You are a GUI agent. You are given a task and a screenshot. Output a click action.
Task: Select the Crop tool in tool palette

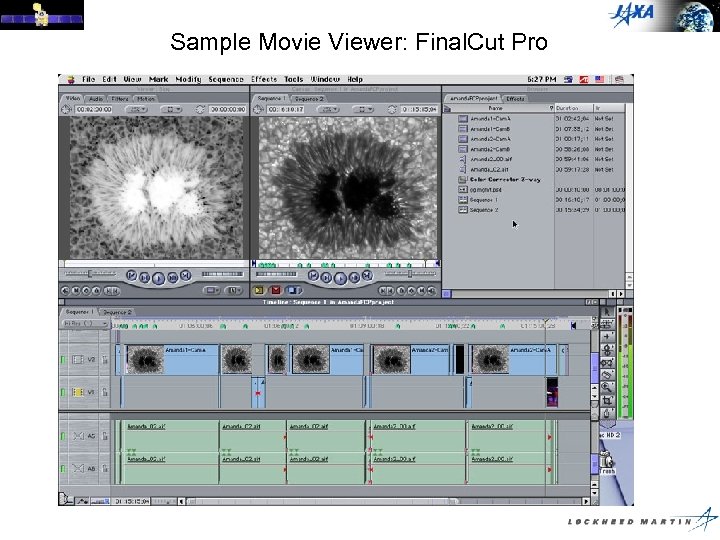click(x=607, y=401)
